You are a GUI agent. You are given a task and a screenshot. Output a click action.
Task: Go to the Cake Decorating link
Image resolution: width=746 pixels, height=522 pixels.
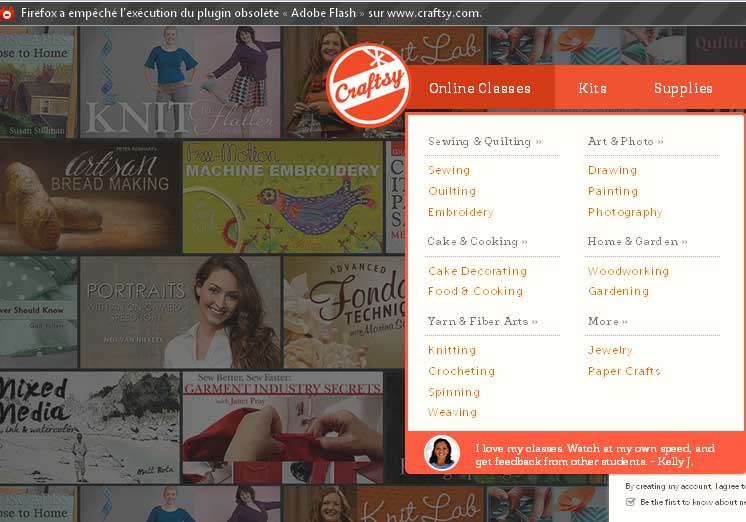(x=477, y=271)
